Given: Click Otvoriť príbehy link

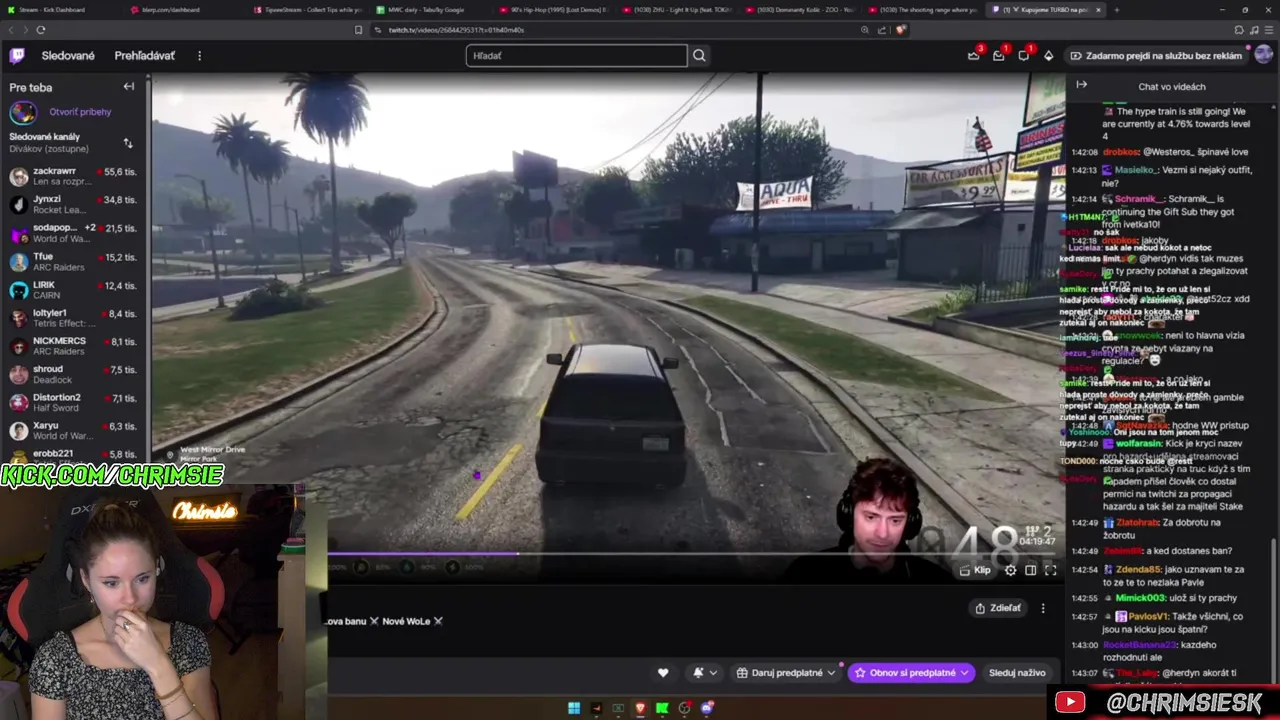Looking at the screenshot, I should coord(80,112).
